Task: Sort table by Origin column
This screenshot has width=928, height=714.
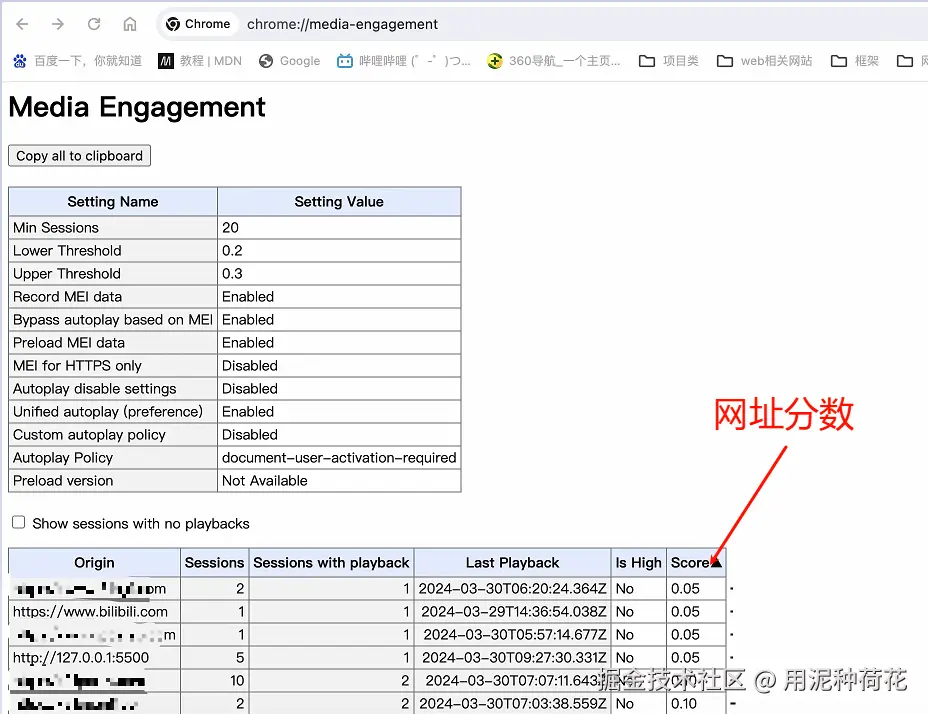Action: tap(94, 562)
